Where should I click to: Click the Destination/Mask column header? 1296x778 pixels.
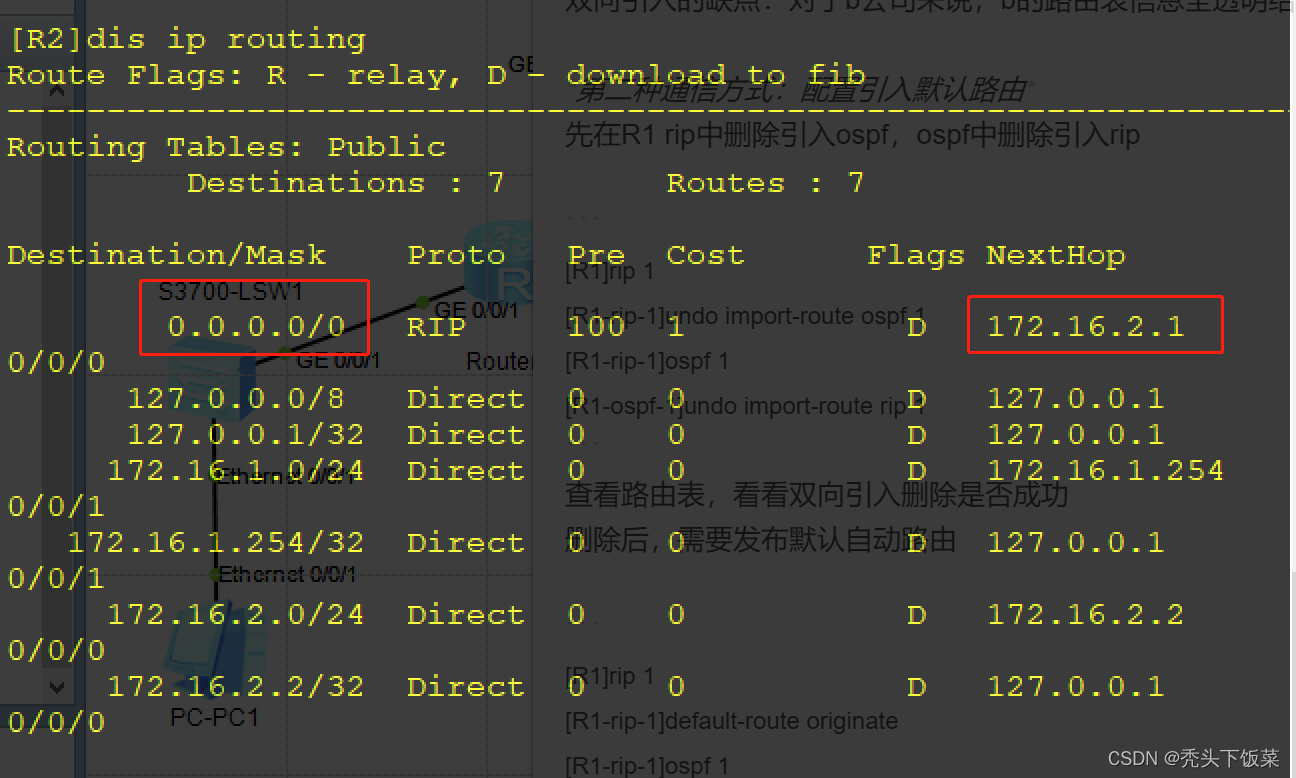(x=167, y=255)
